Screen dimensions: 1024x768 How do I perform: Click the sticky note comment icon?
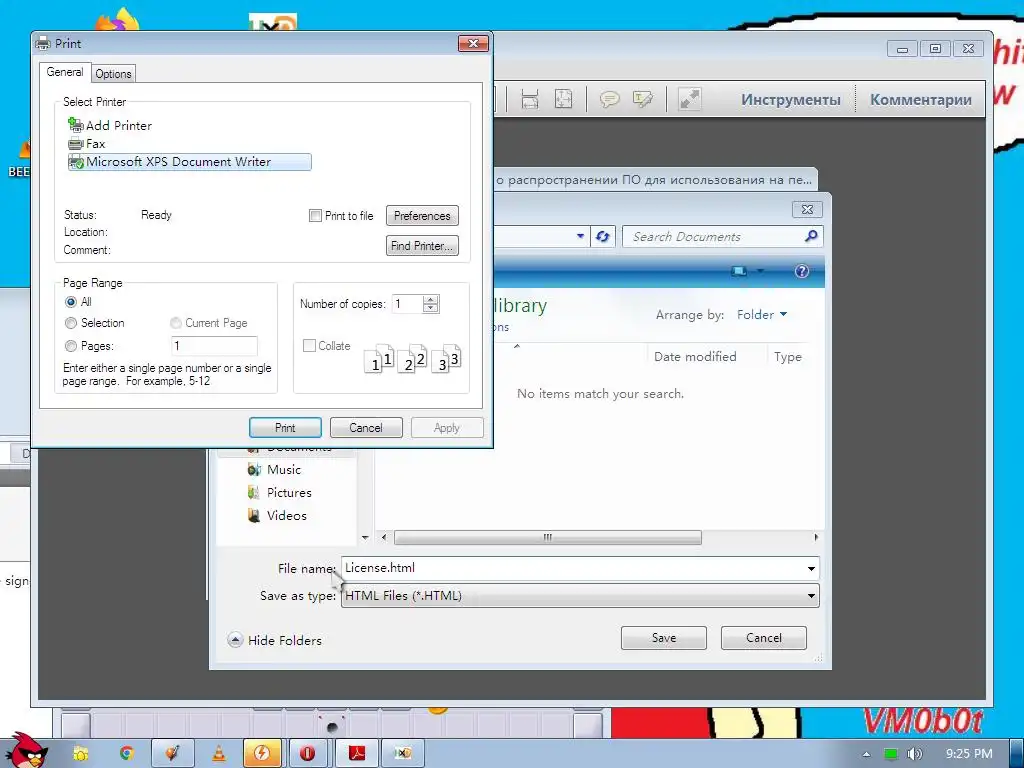click(609, 99)
